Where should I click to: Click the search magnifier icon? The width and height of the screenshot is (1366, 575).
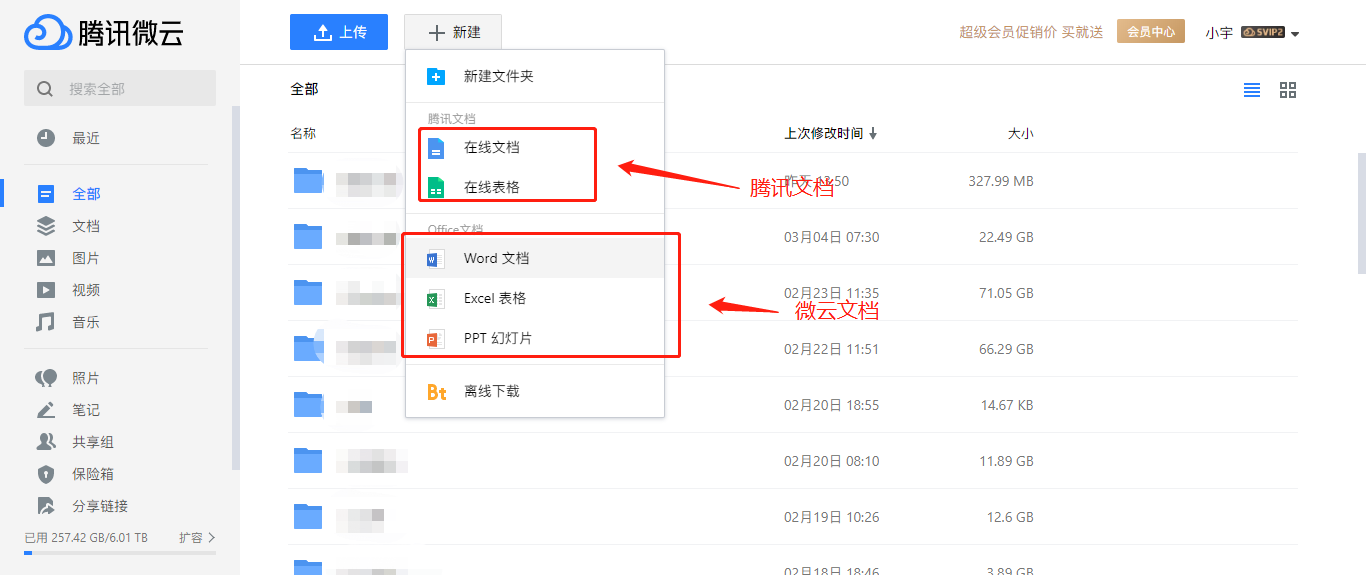tap(45, 89)
